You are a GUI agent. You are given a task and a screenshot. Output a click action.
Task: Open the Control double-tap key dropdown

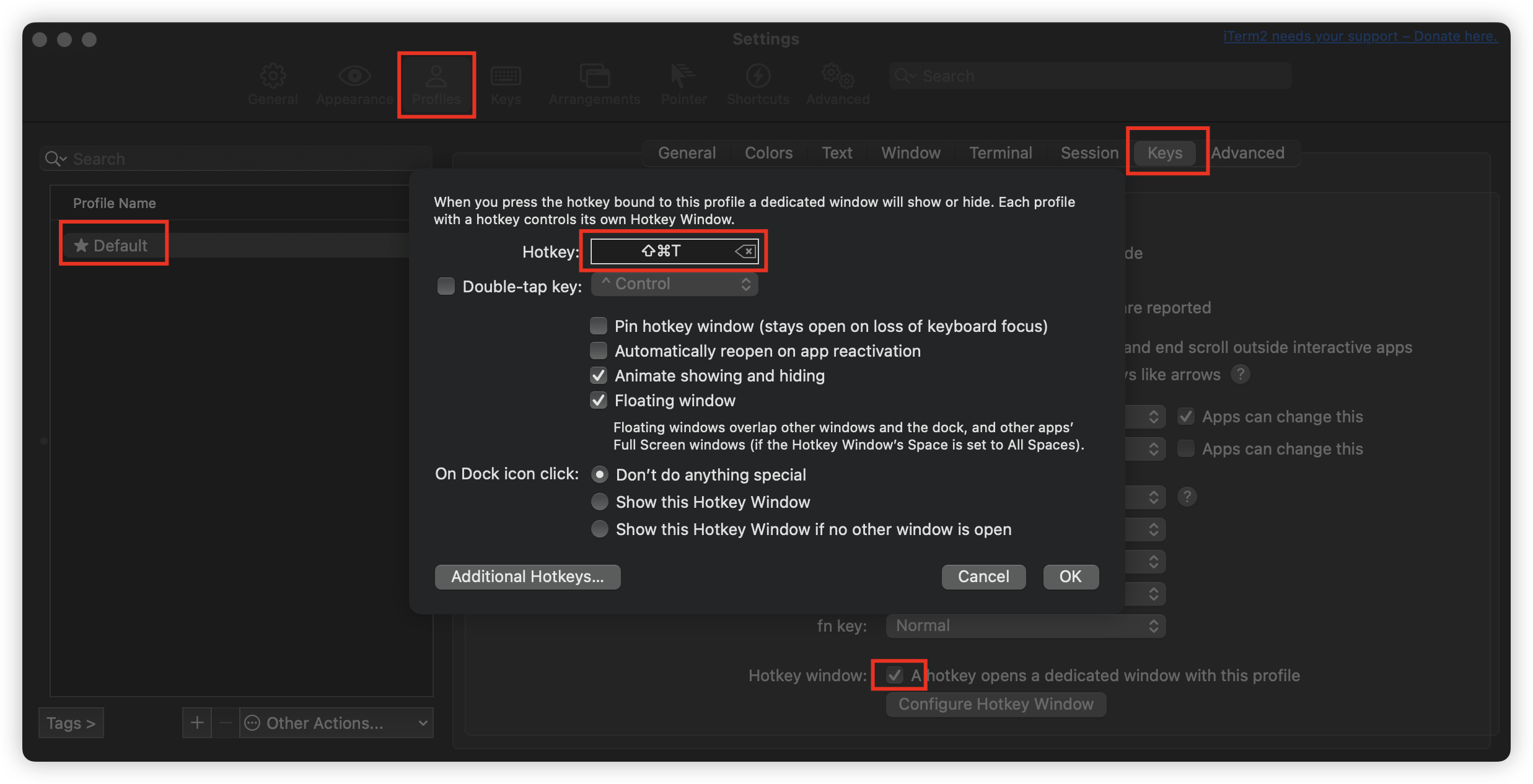point(674,284)
